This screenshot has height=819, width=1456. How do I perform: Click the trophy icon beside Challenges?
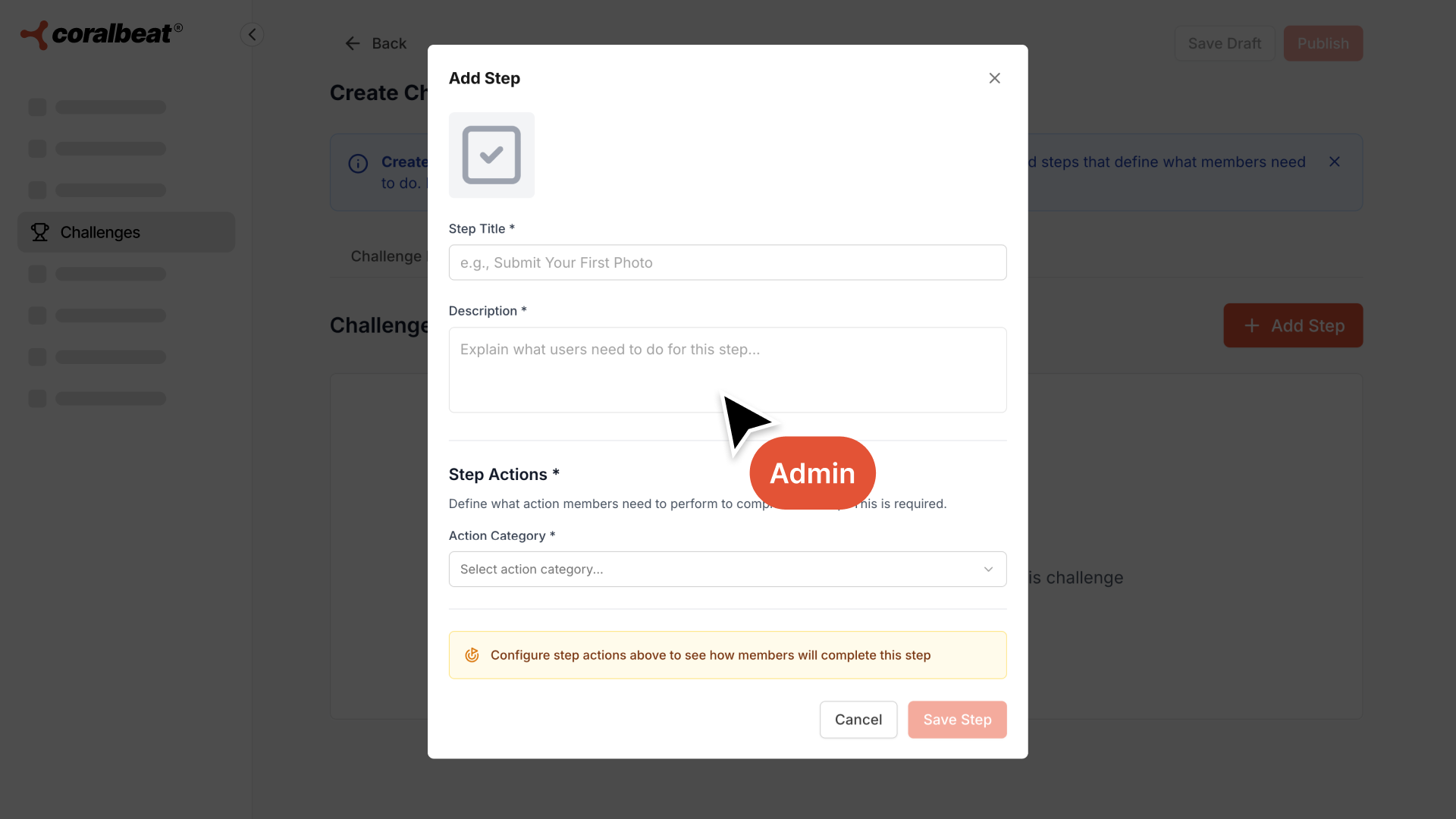pos(39,232)
